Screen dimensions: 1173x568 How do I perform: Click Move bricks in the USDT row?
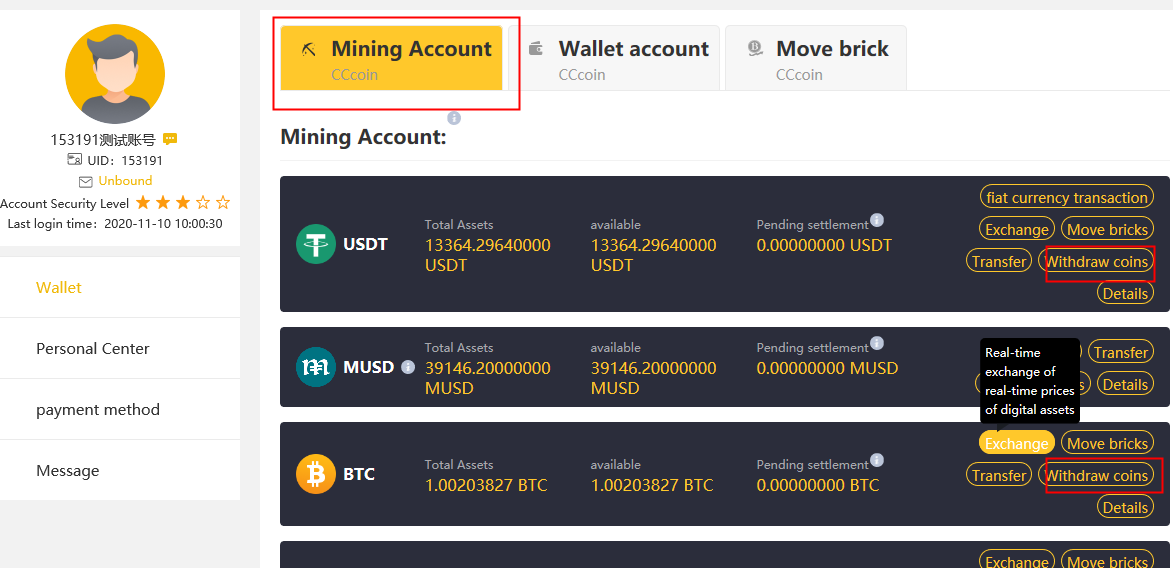click(1107, 230)
